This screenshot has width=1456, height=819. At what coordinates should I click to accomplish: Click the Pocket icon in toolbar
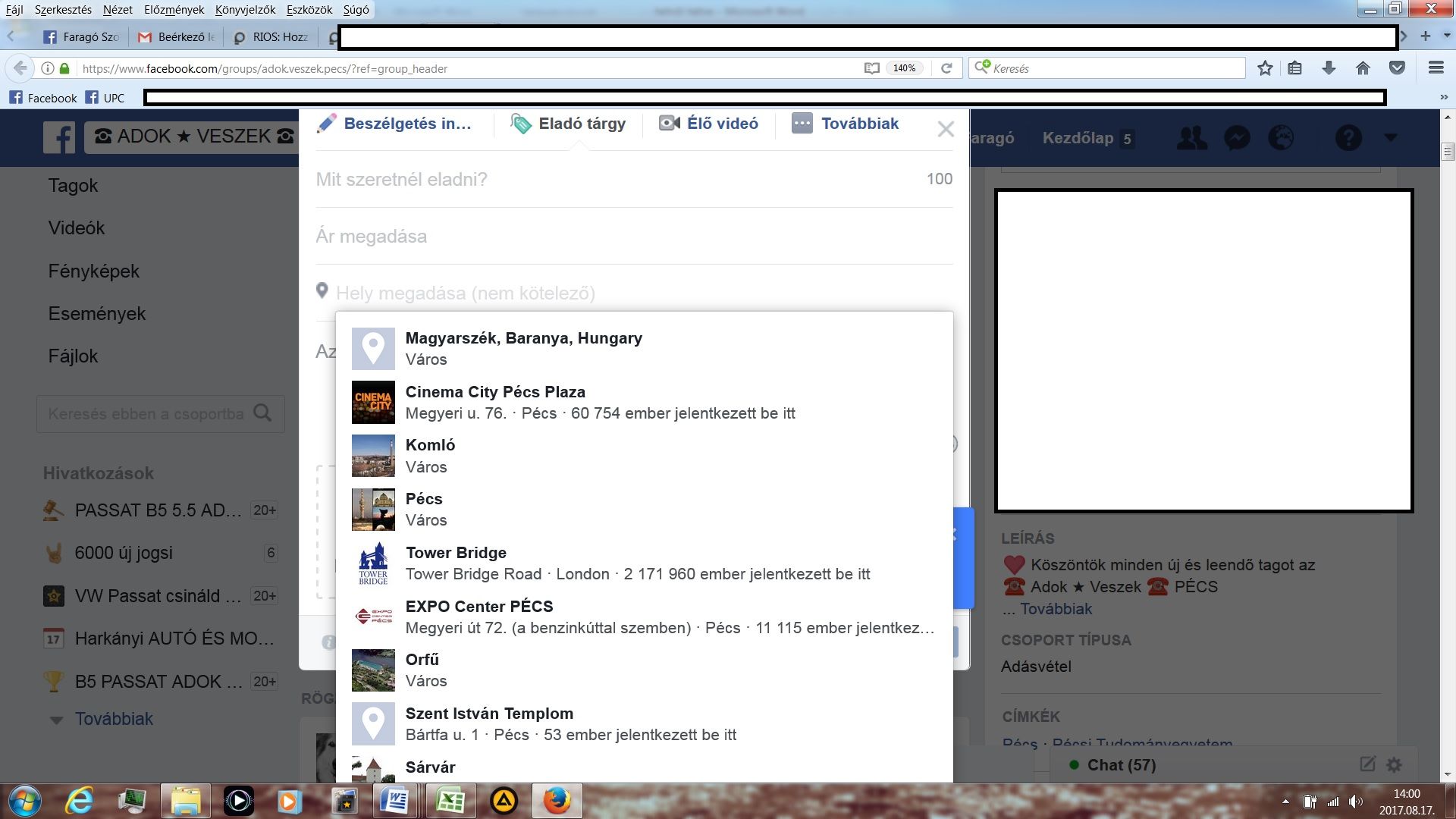[x=1397, y=68]
